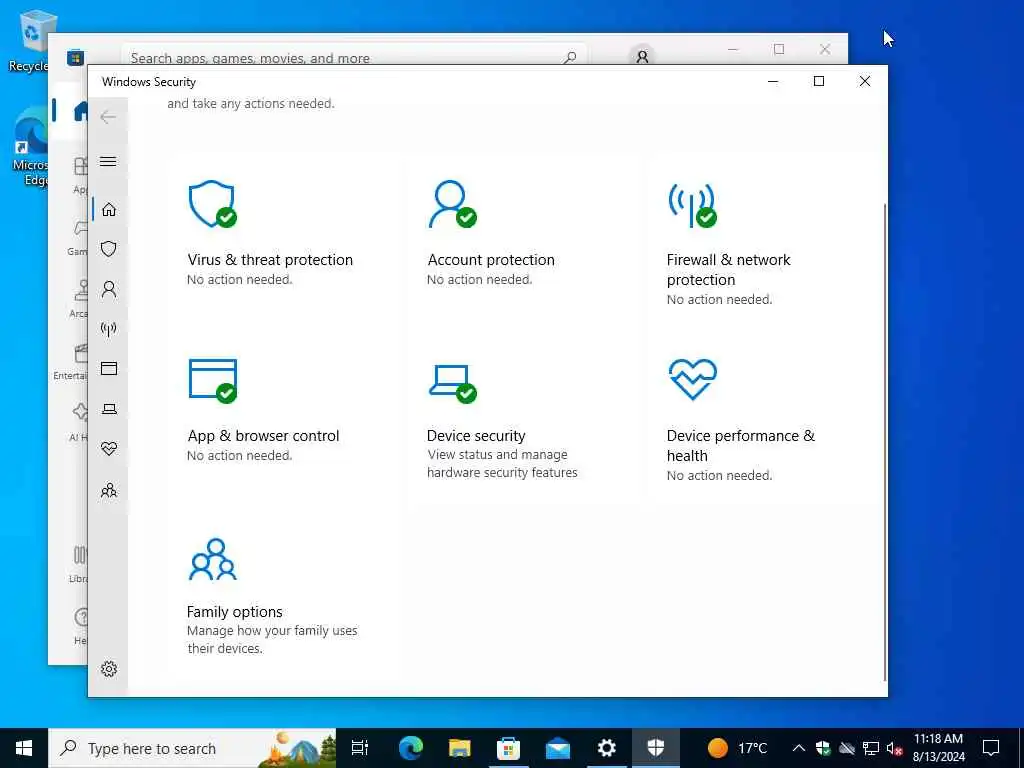Open the profile icon in Microsoft Store
The height and width of the screenshot is (768, 1024).
point(642,56)
